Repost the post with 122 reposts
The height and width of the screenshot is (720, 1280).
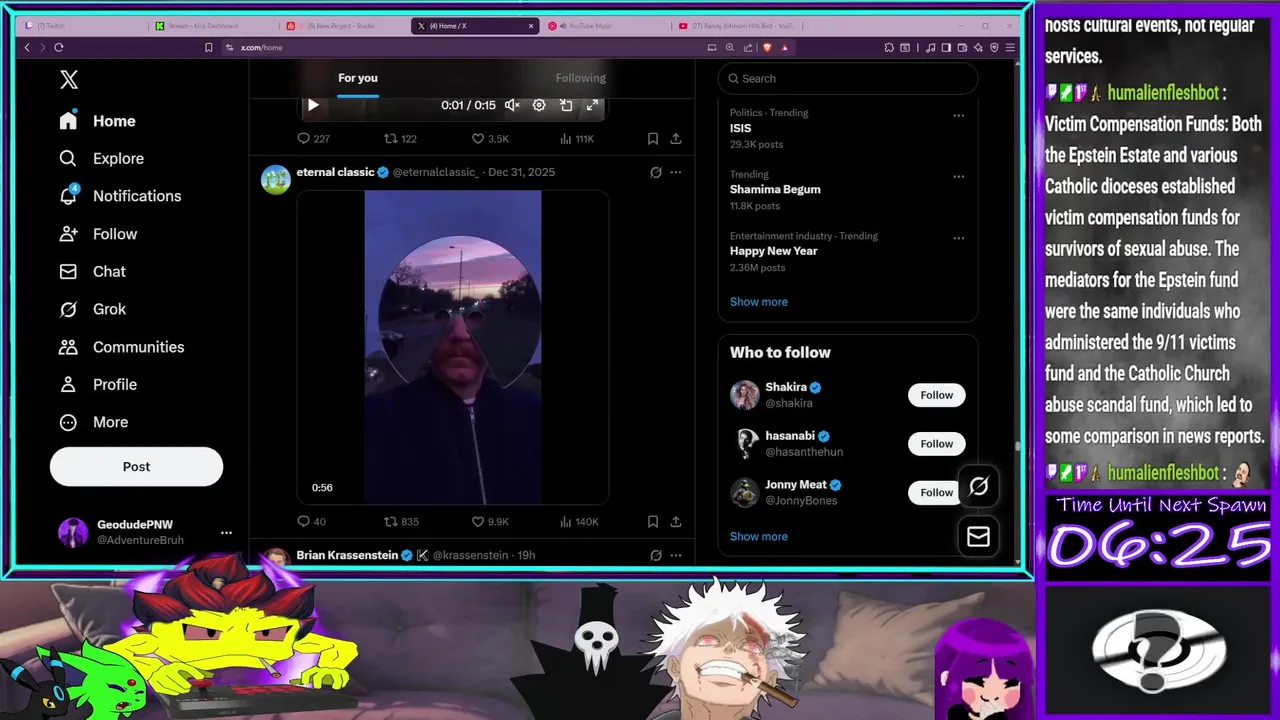(400, 139)
